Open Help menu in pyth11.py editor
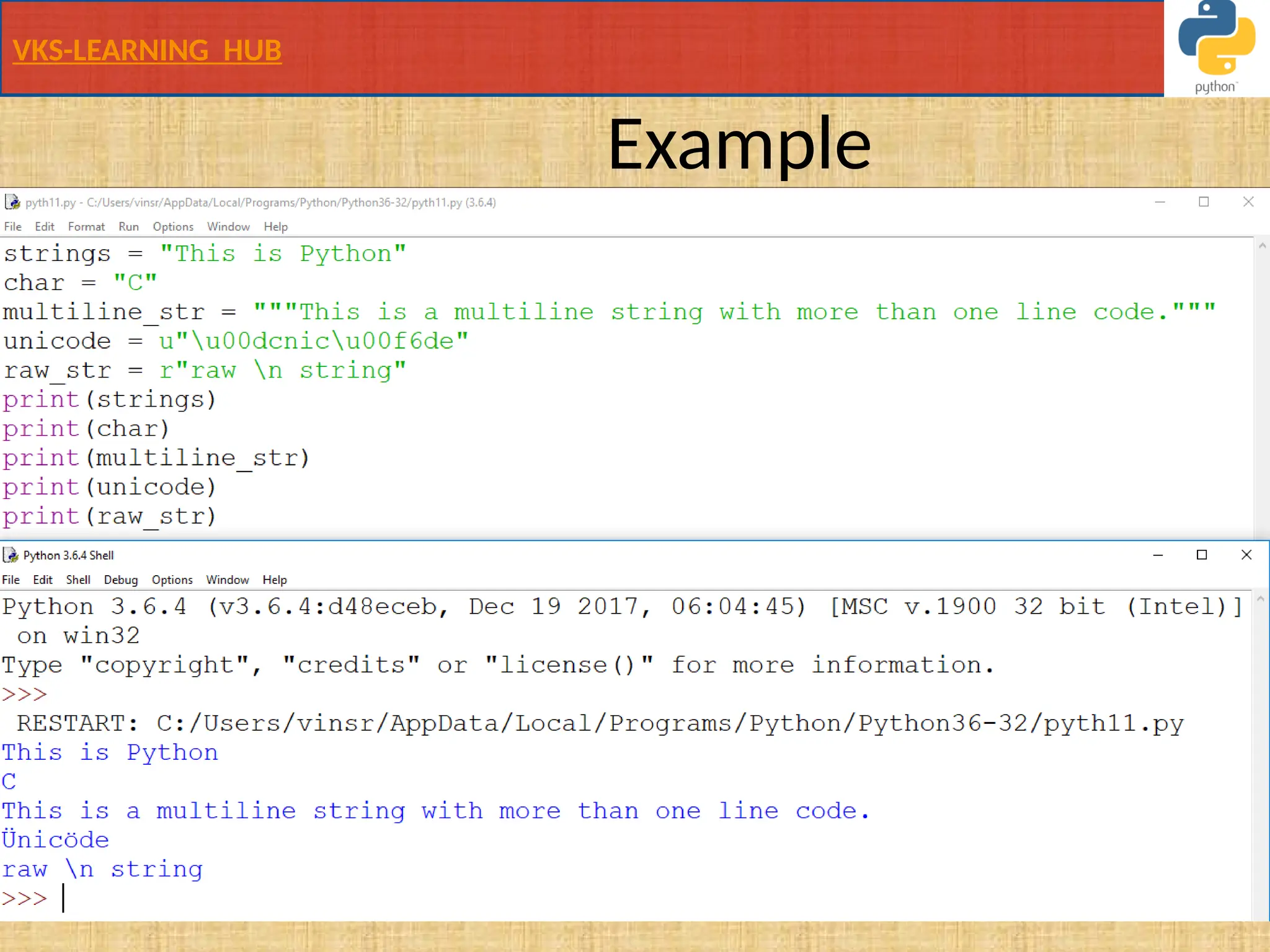This screenshot has height=952, width=1270. point(276,227)
